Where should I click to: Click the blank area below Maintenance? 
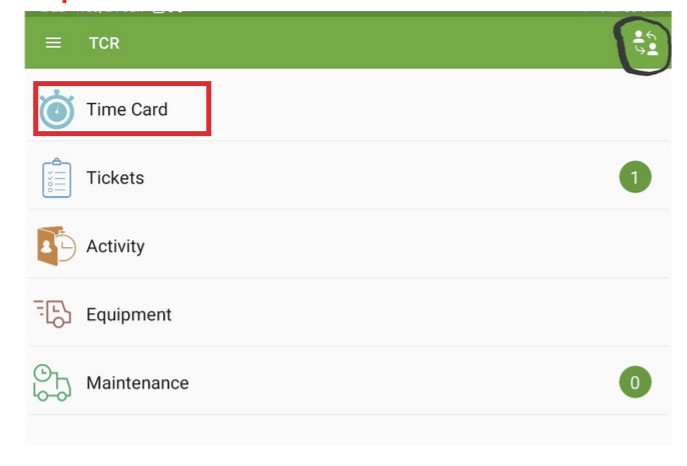348,430
